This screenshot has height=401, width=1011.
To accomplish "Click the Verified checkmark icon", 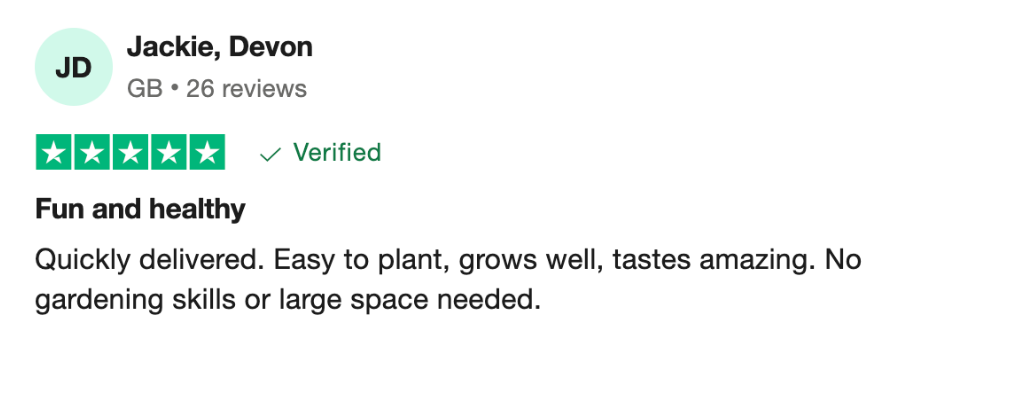I will tap(269, 154).
